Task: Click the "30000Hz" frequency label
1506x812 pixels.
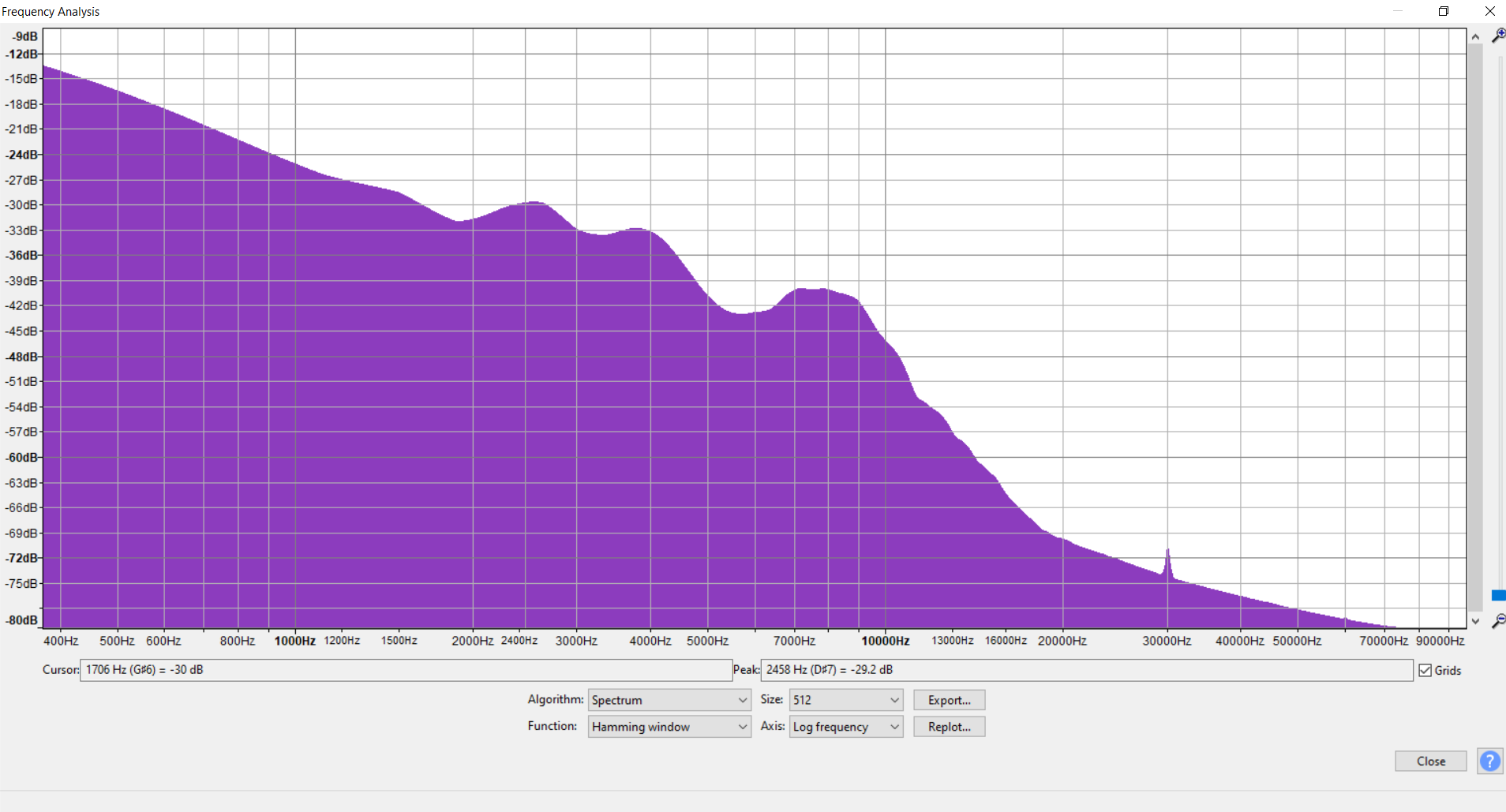Action: (1167, 641)
